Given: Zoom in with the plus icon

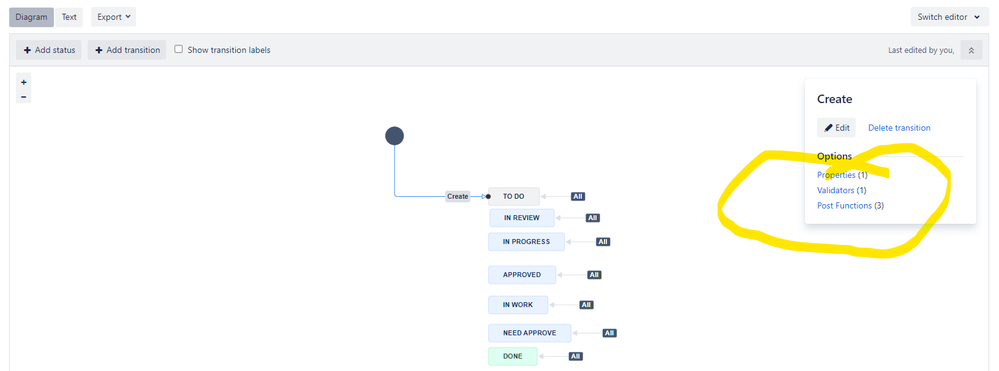Looking at the screenshot, I should point(24,82).
